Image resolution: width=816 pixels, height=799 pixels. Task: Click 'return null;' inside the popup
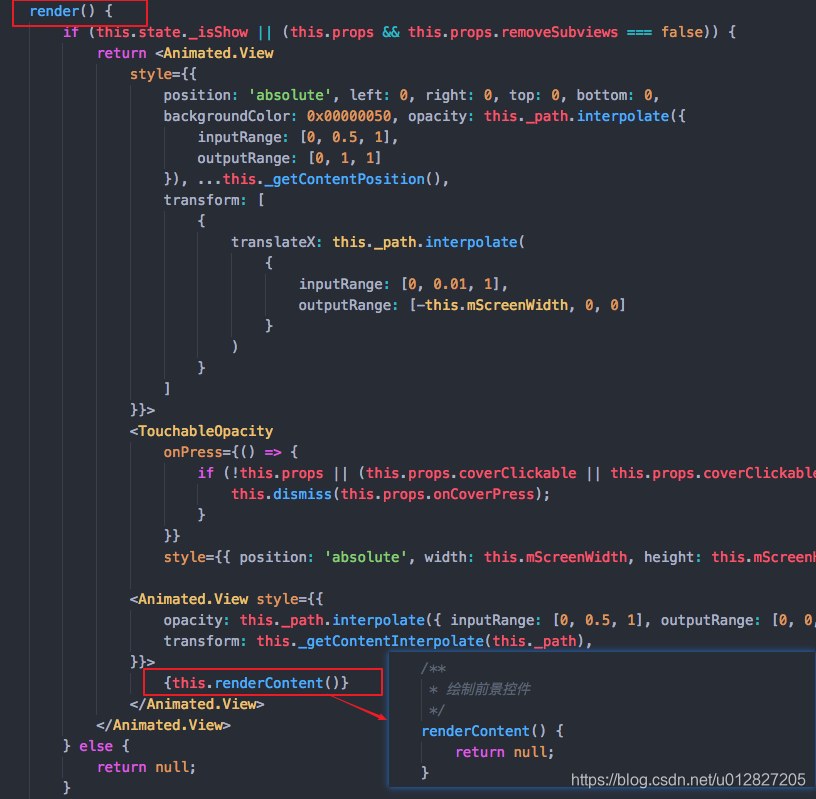click(505, 752)
